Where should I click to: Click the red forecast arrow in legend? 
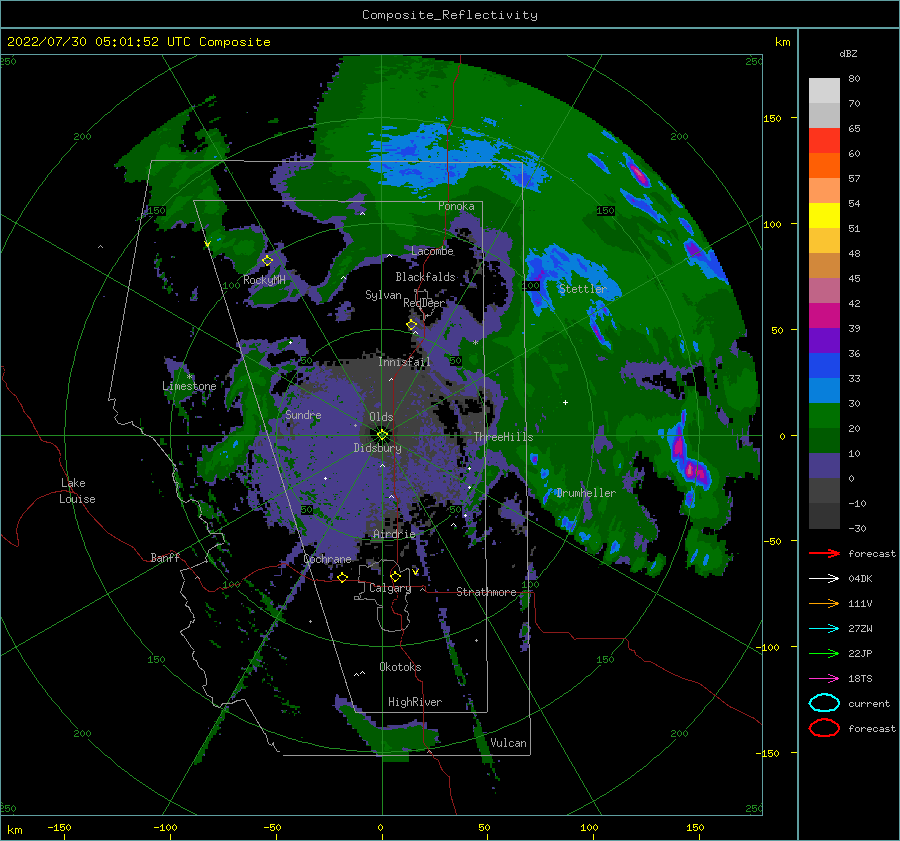[x=824, y=553]
